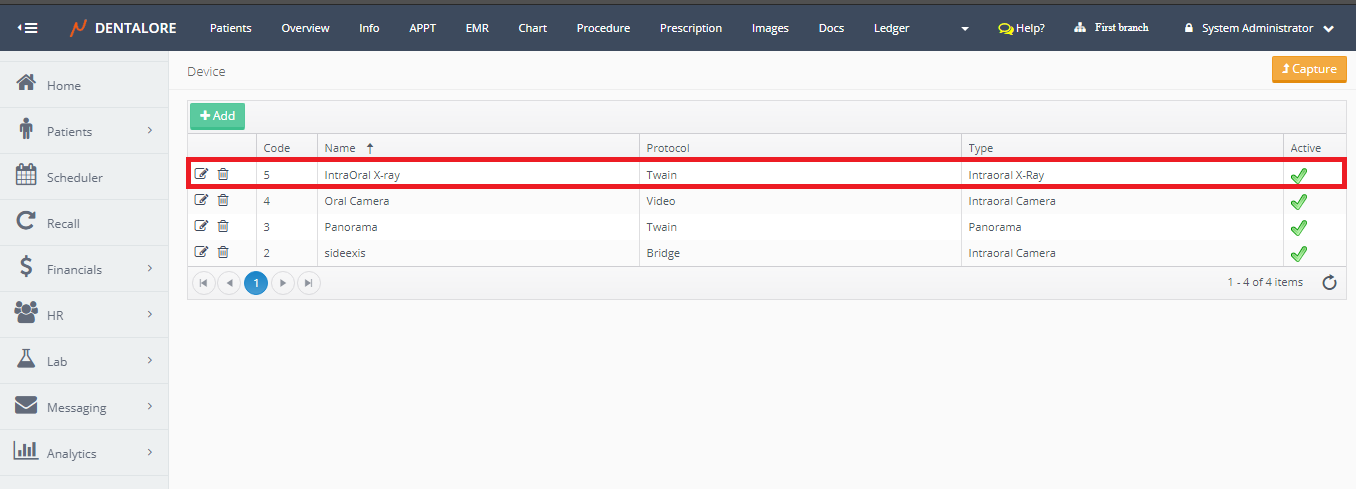
Task: Toggle Active checkmark for Oral Camera
Action: tap(1298, 202)
